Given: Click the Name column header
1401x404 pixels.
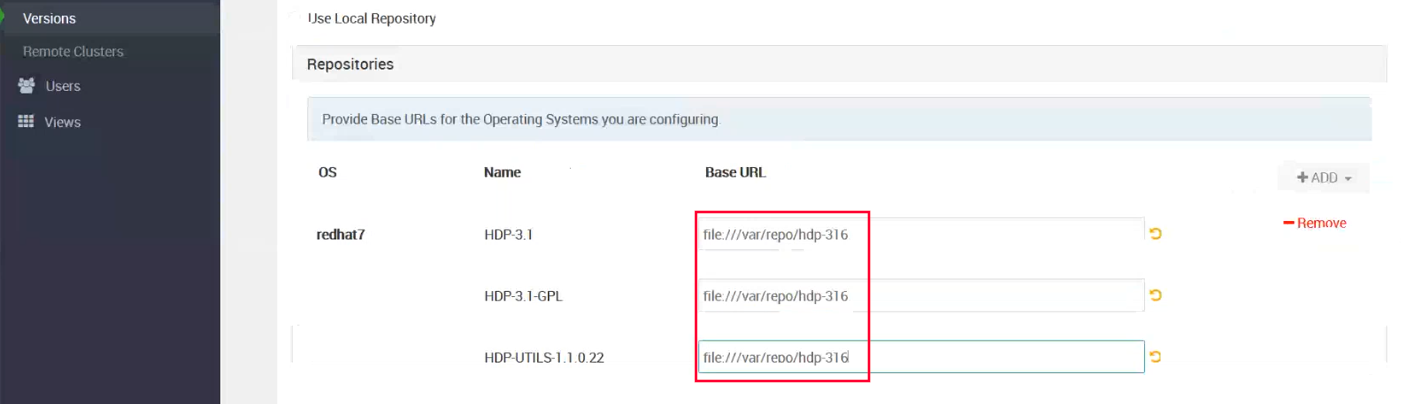Looking at the screenshot, I should (x=502, y=172).
